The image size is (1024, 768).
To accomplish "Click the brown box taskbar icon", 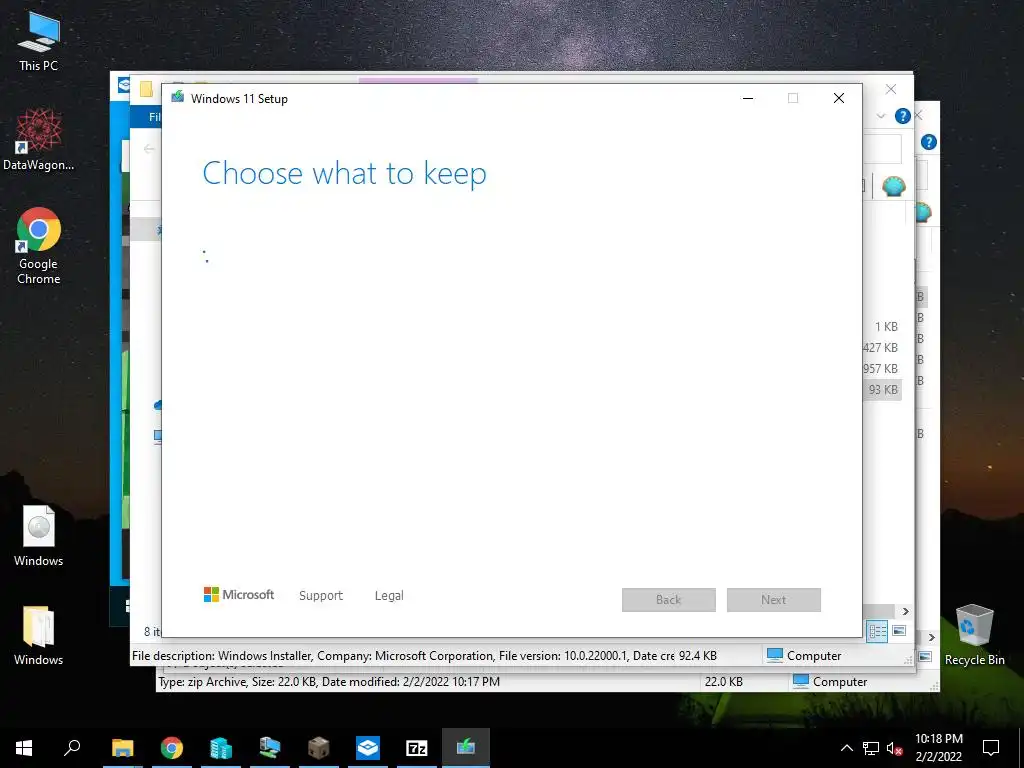I will 319,747.
